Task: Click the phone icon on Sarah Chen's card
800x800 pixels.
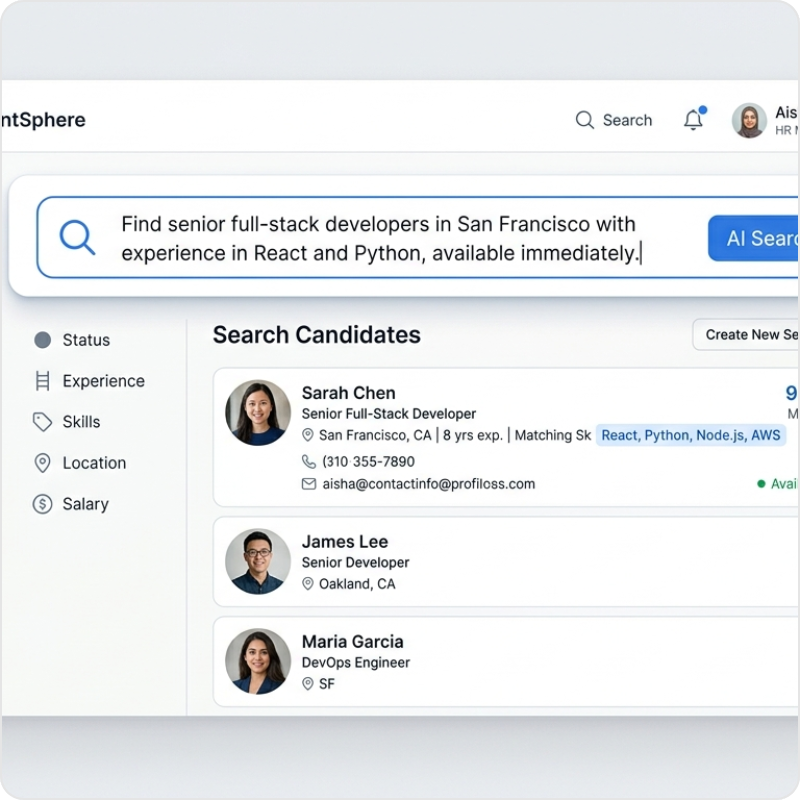Action: 308,462
